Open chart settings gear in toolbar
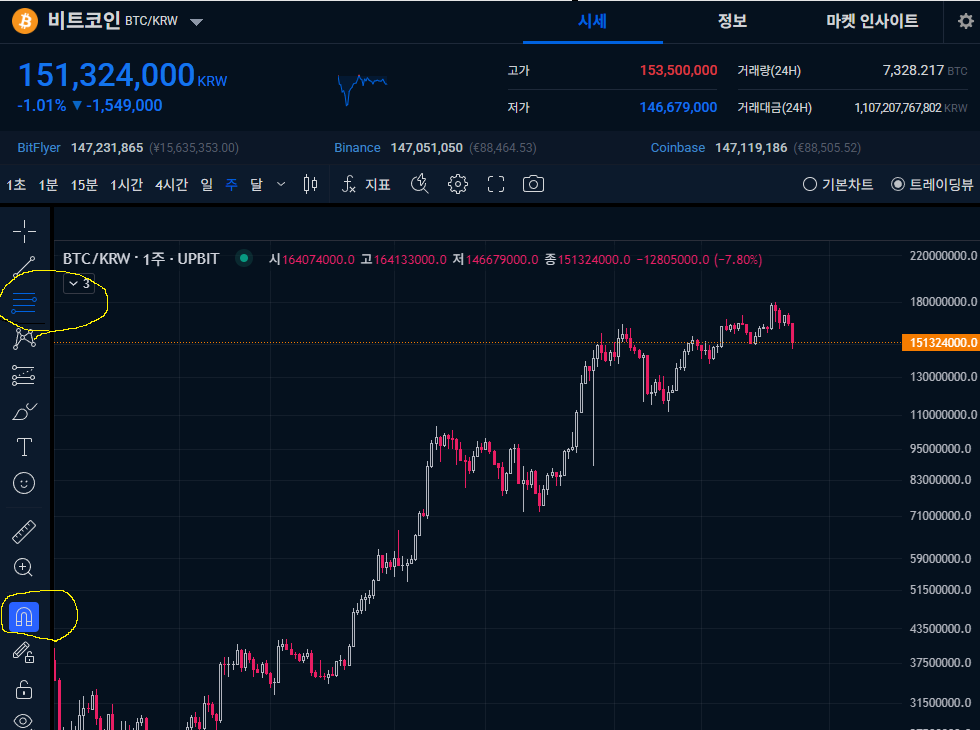980x730 pixels. click(x=458, y=184)
